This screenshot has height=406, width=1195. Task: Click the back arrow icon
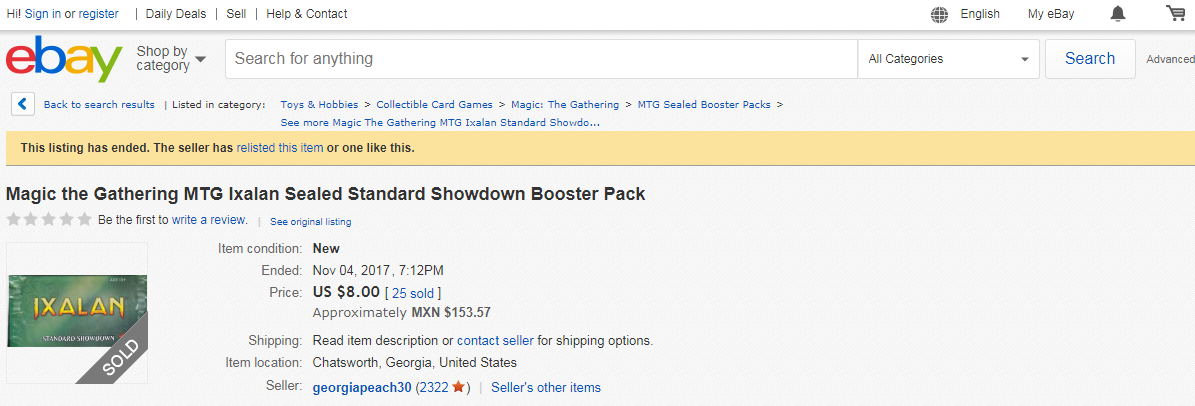tap(23, 104)
